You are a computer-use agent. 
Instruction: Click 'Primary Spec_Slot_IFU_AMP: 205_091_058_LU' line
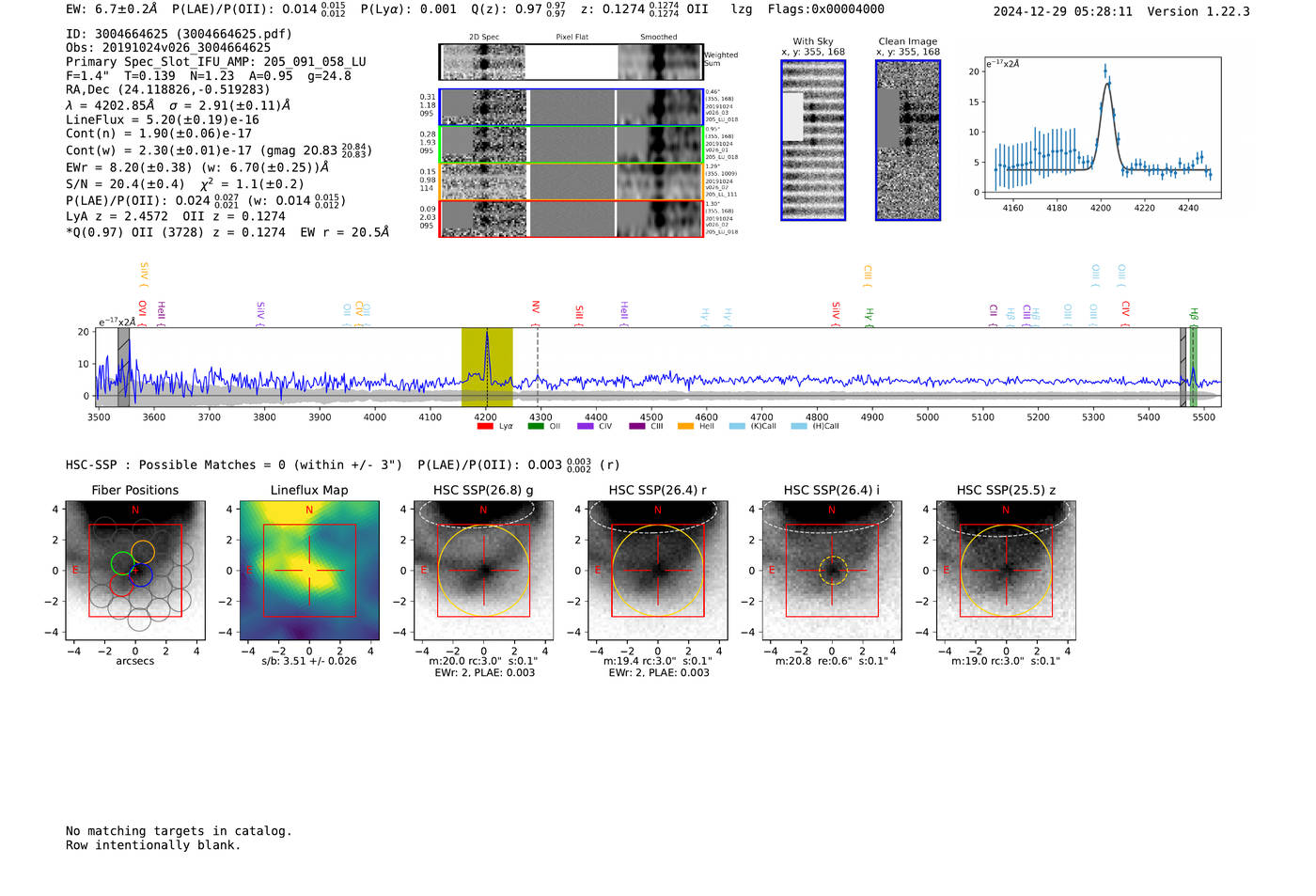tap(216, 61)
